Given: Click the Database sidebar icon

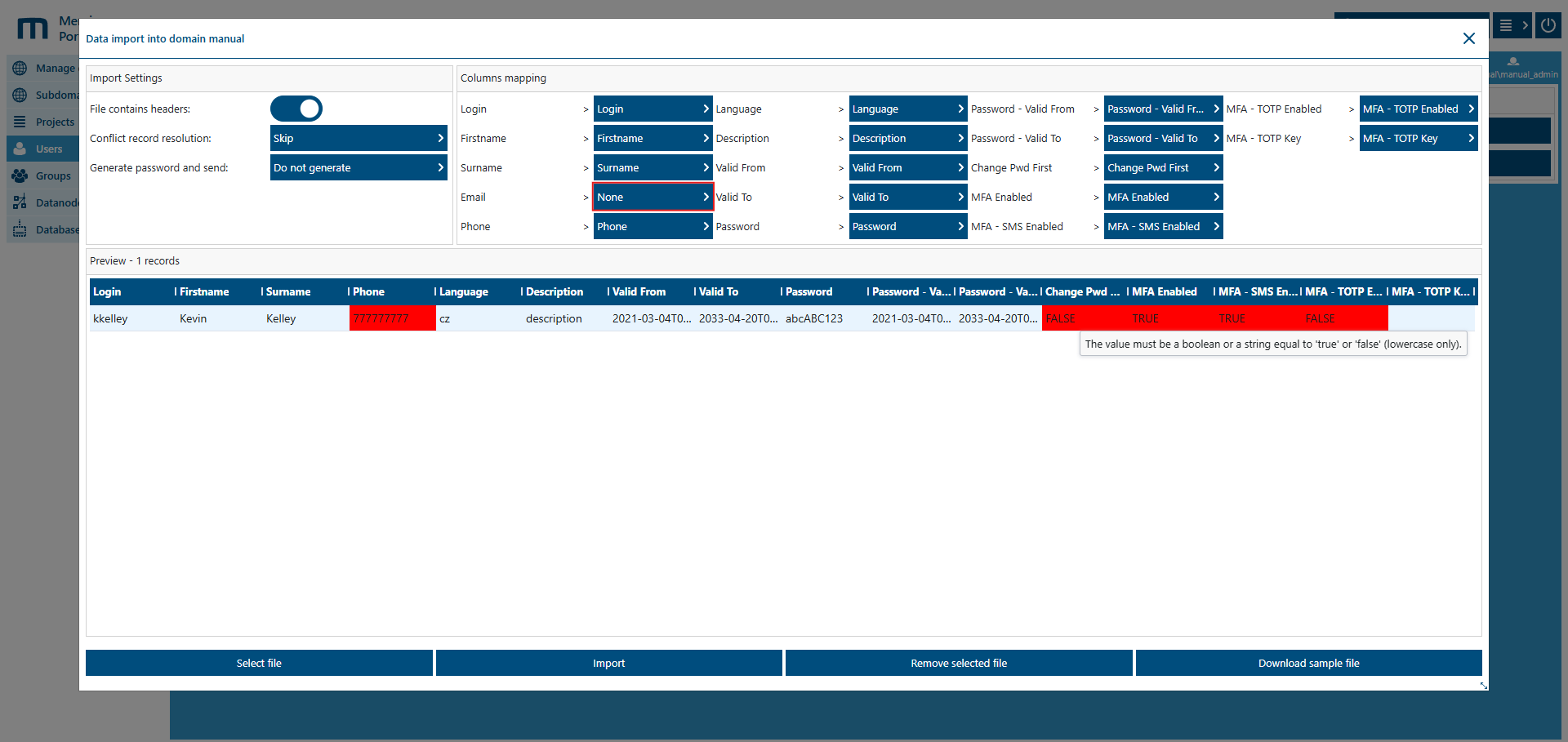Looking at the screenshot, I should pos(20,229).
